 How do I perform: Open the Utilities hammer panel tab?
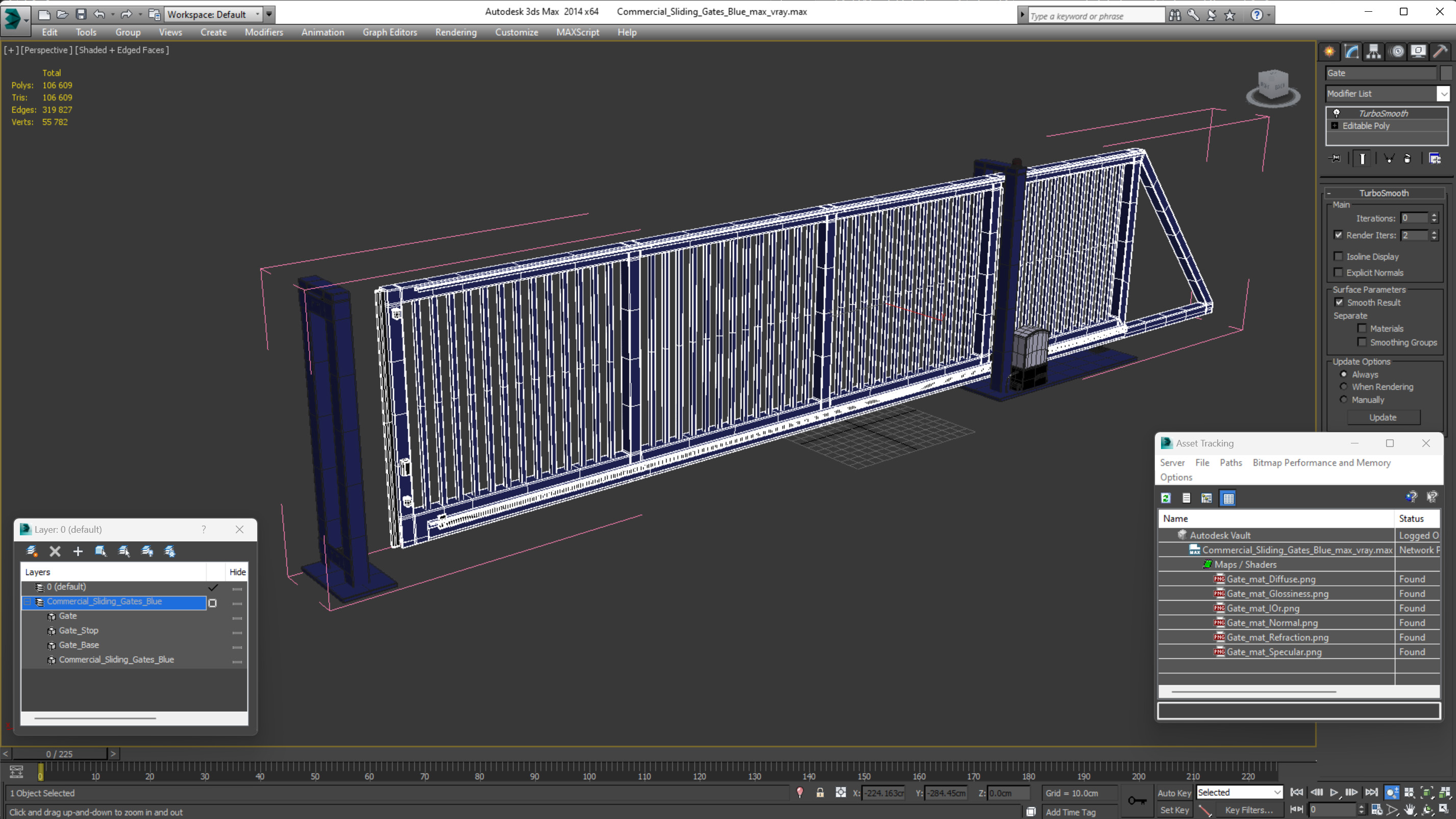[1440, 52]
